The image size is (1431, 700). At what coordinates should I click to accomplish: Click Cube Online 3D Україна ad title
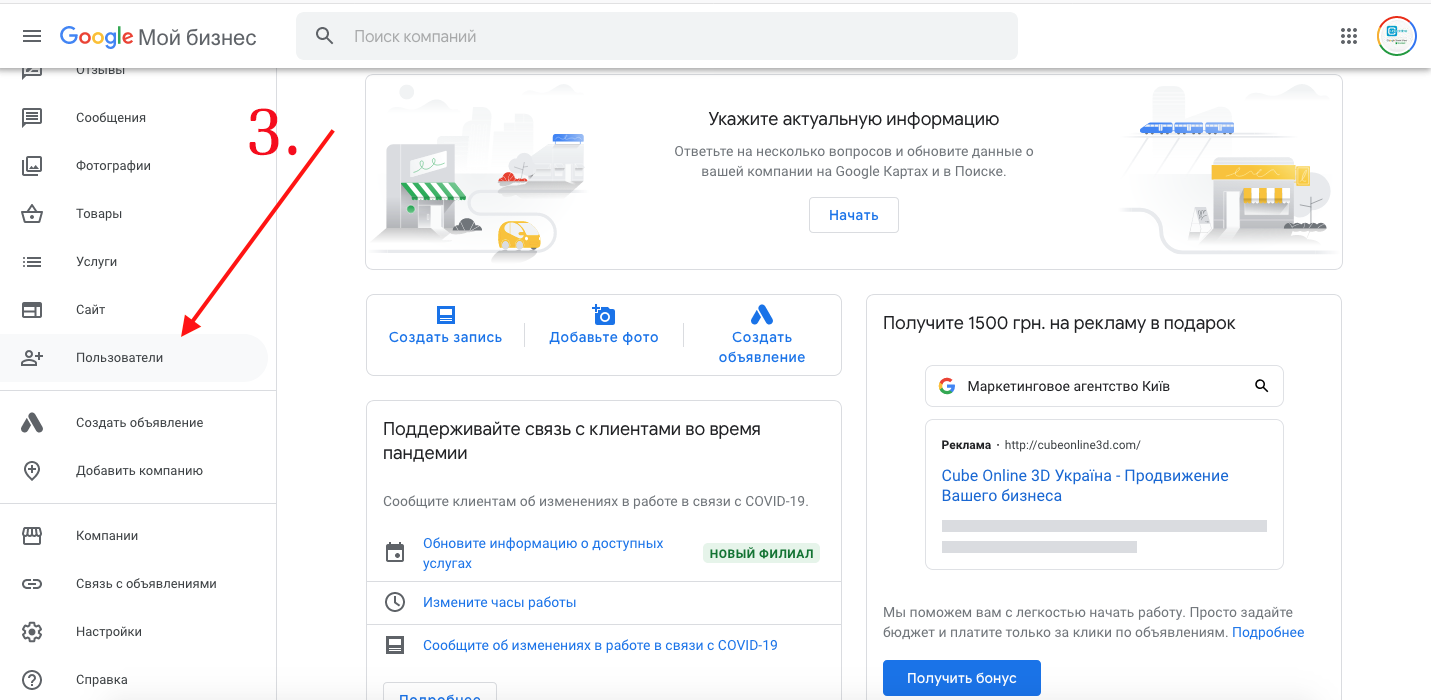1085,485
